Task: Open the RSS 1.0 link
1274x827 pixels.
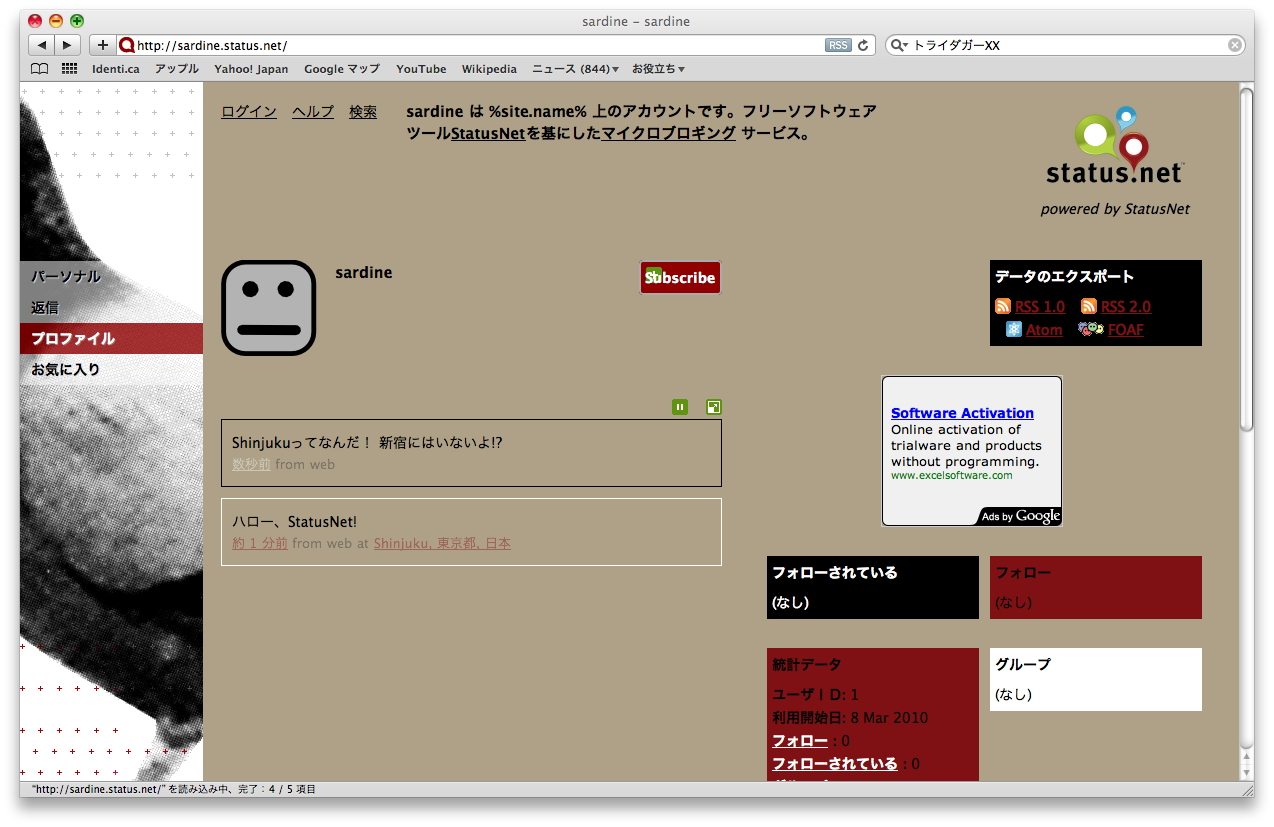Action: (1040, 306)
